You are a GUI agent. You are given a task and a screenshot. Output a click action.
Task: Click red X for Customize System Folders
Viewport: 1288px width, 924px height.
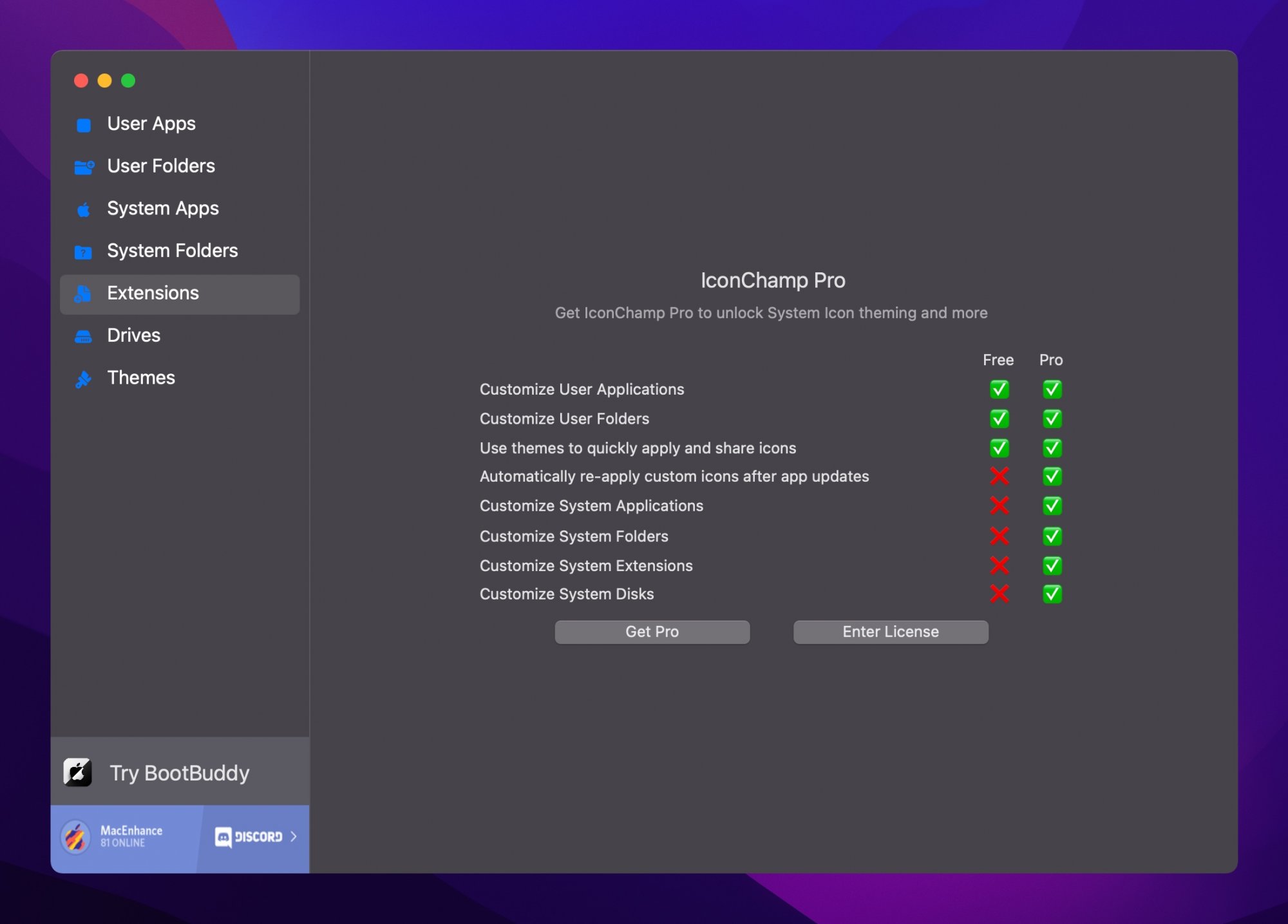999,536
